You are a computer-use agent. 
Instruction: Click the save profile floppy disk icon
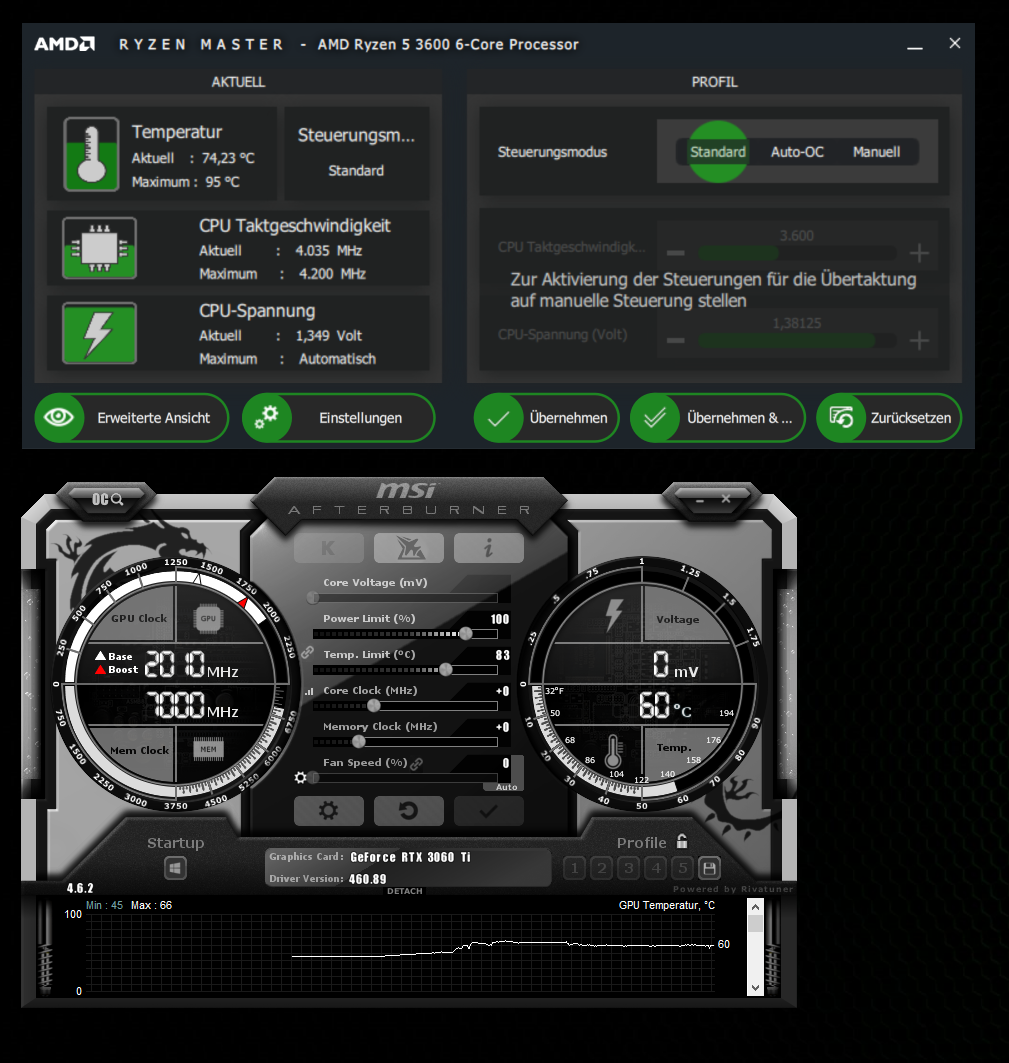click(710, 868)
